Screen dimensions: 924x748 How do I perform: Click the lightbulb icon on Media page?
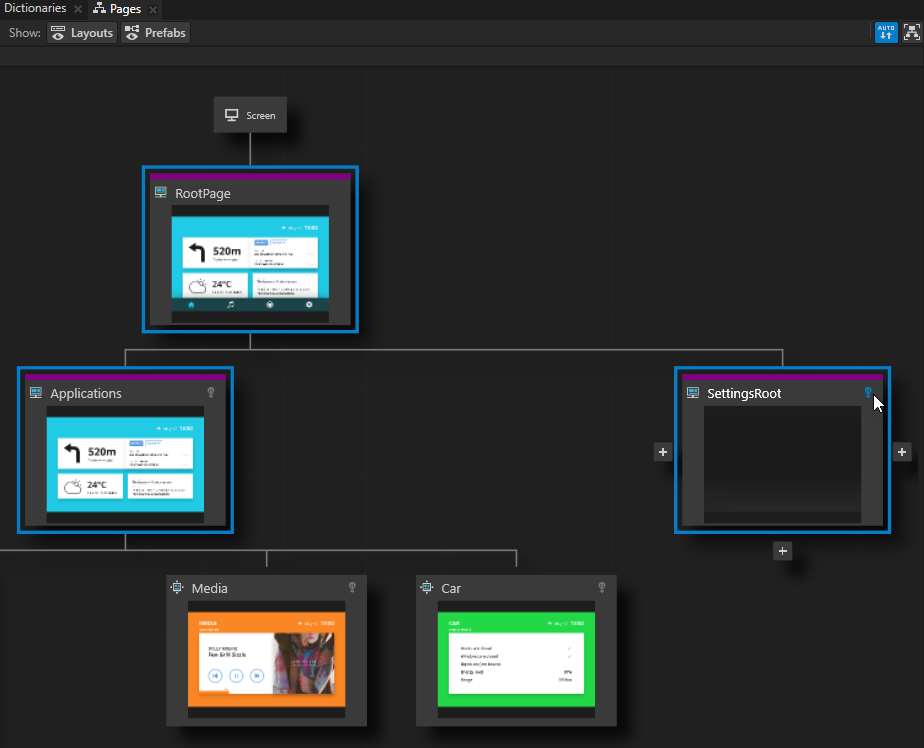tap(352, 588)
